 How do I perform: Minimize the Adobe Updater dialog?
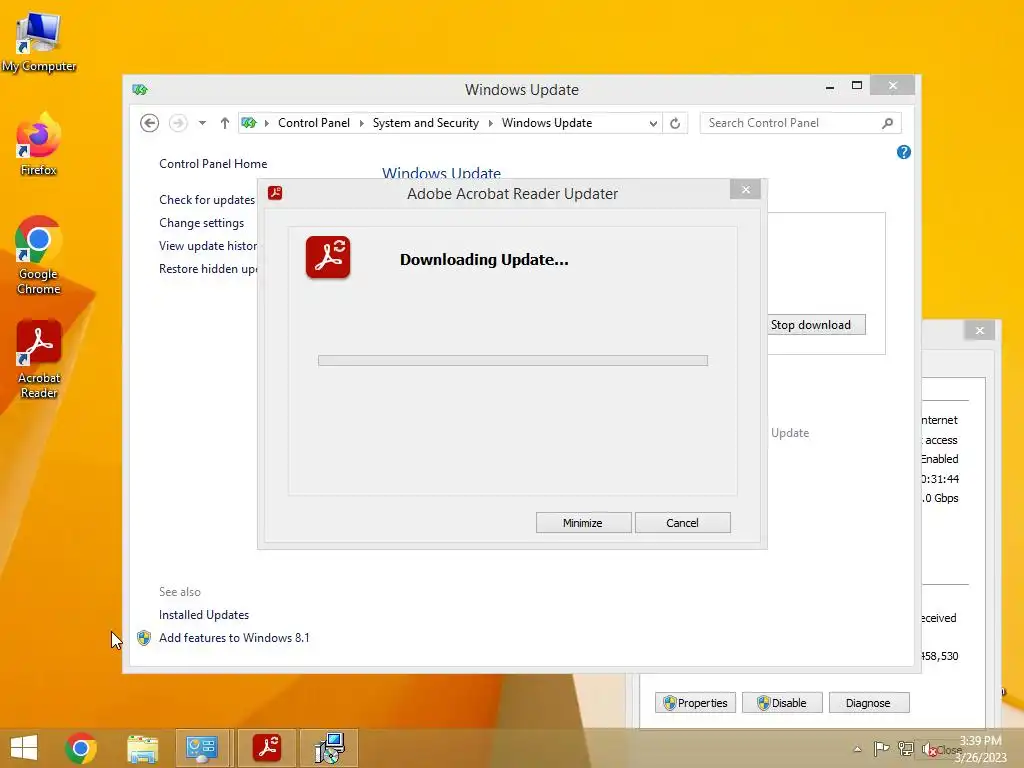coord(583,522)
